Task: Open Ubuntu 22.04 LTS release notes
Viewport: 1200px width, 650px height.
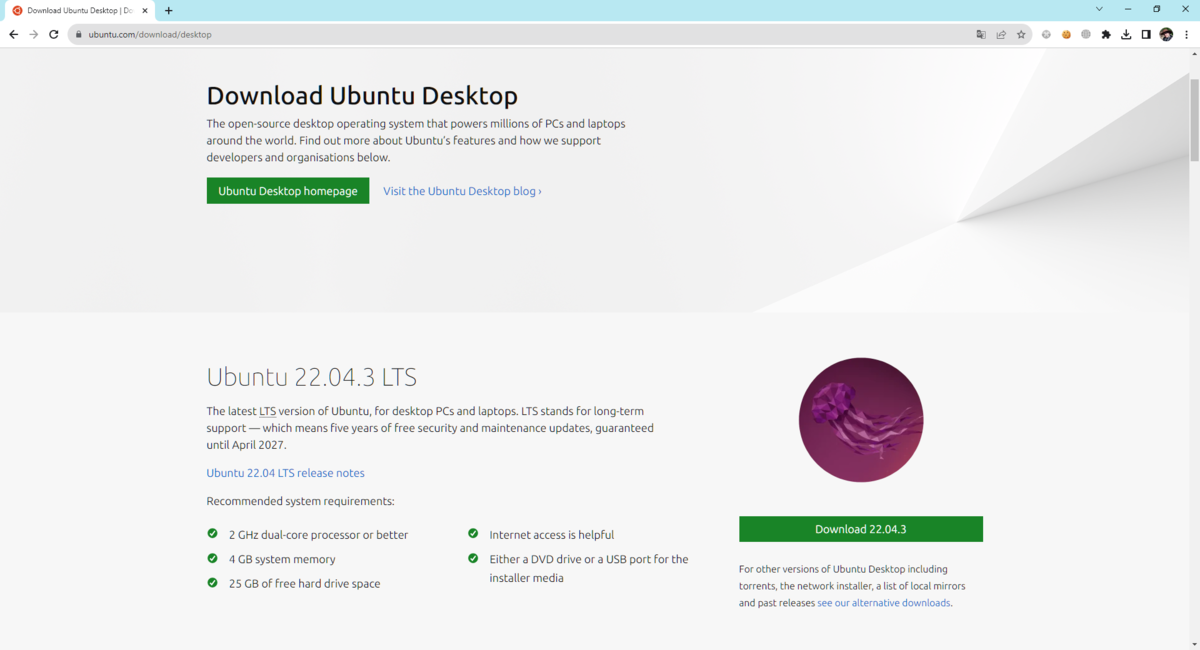Action: [285, 473]
